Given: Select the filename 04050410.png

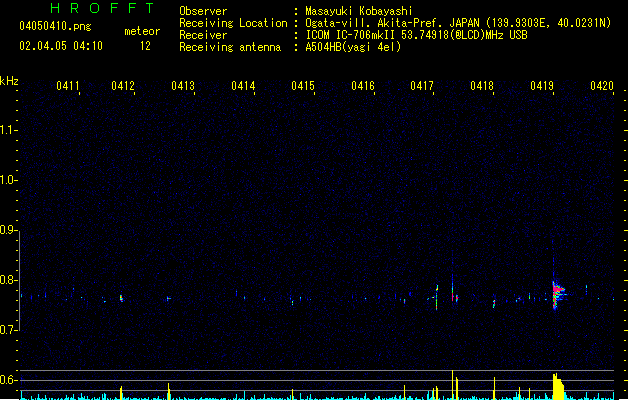Looking at the screenshot, I should [55, 26].
